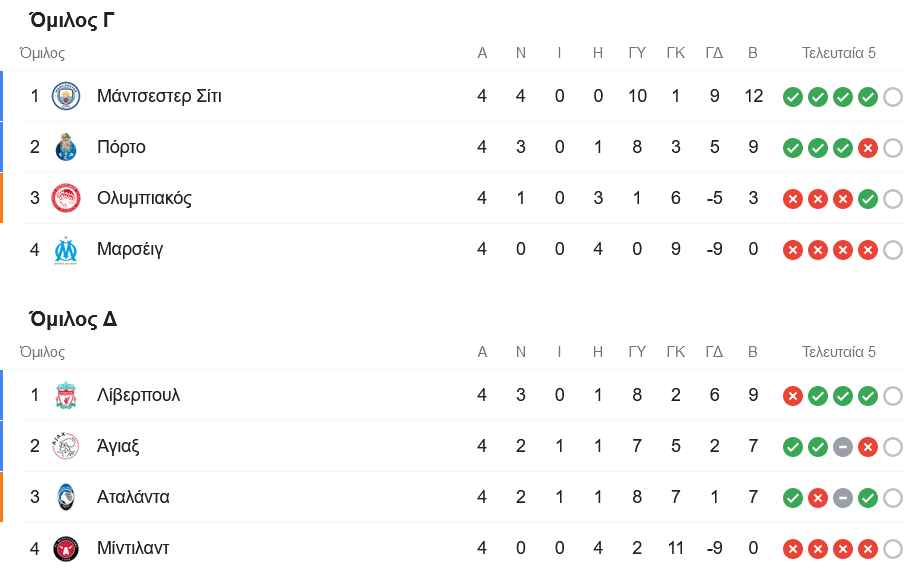
Task: Click Porto's red loss result icon
Action: pos(868,148)
